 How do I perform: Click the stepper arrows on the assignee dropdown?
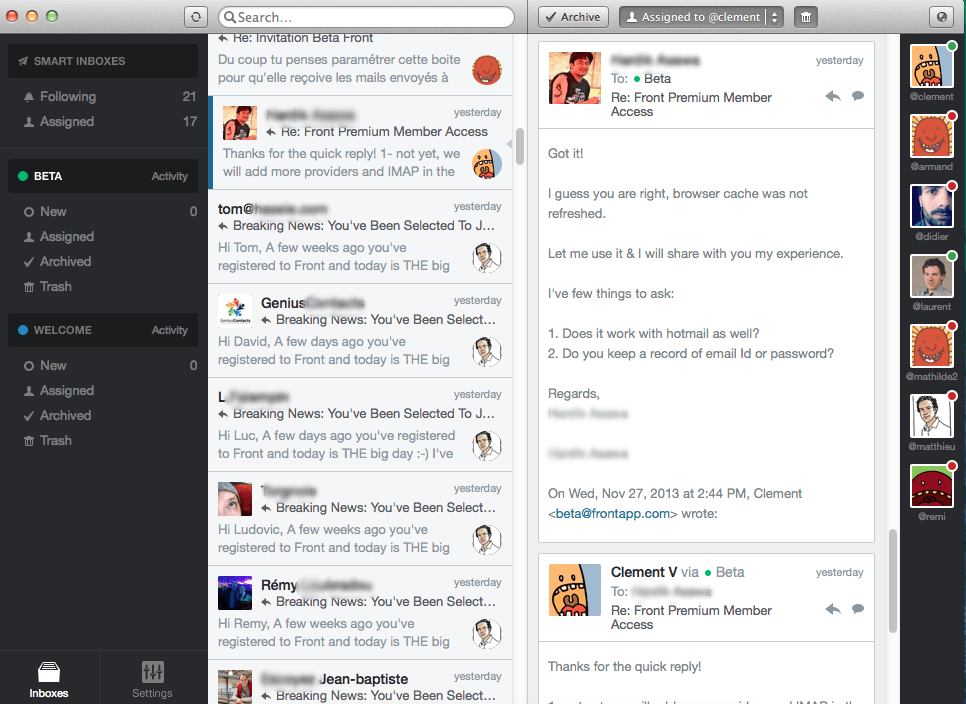[775, 17]
